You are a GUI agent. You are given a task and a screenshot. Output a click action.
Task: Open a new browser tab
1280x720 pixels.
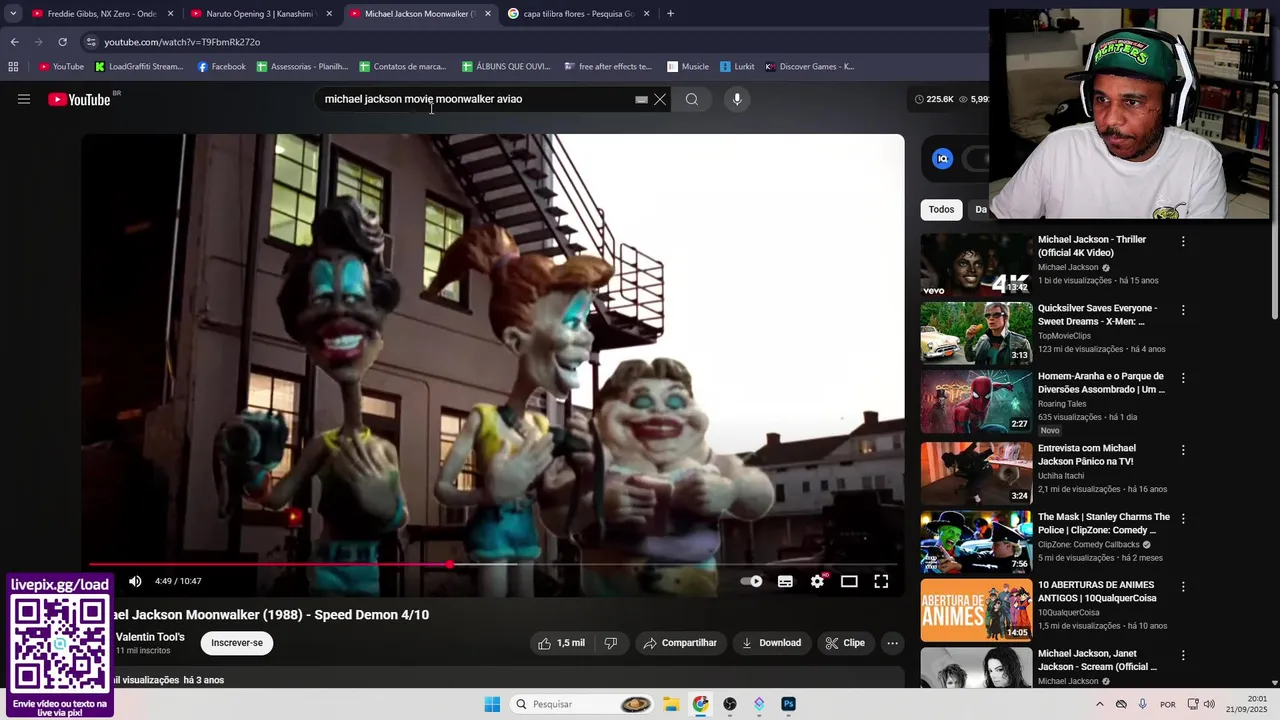click(670, 14)
